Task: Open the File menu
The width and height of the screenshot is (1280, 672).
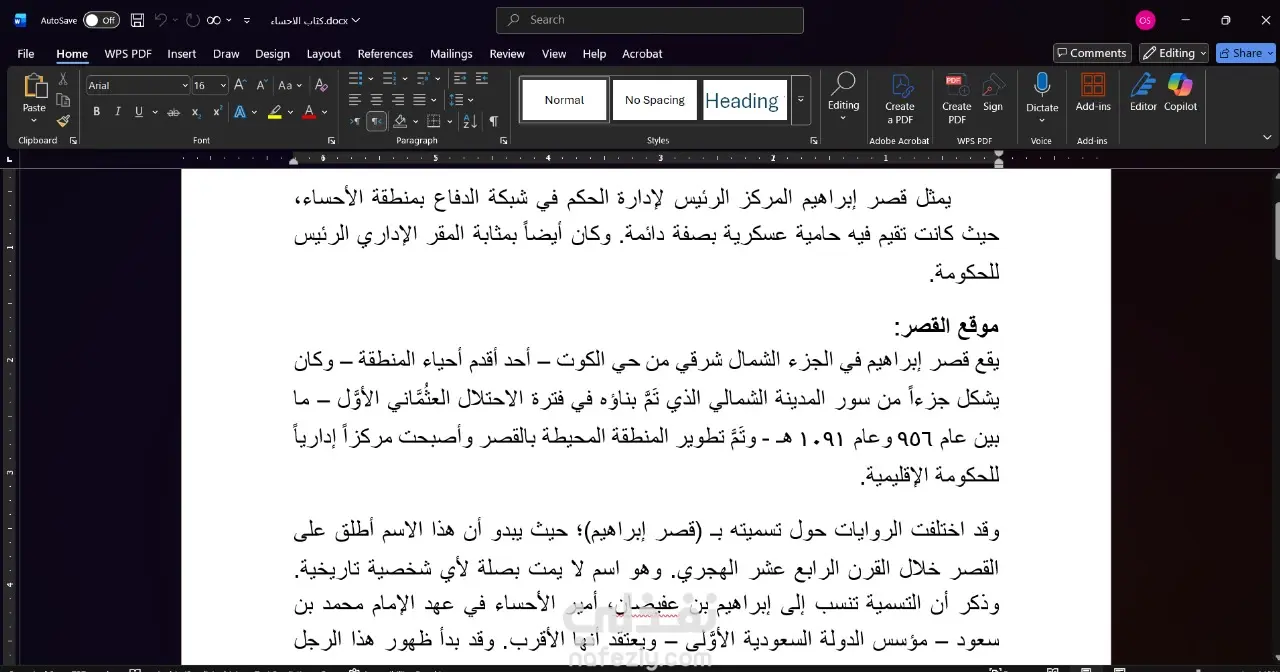Action: (x=26, y=54)
